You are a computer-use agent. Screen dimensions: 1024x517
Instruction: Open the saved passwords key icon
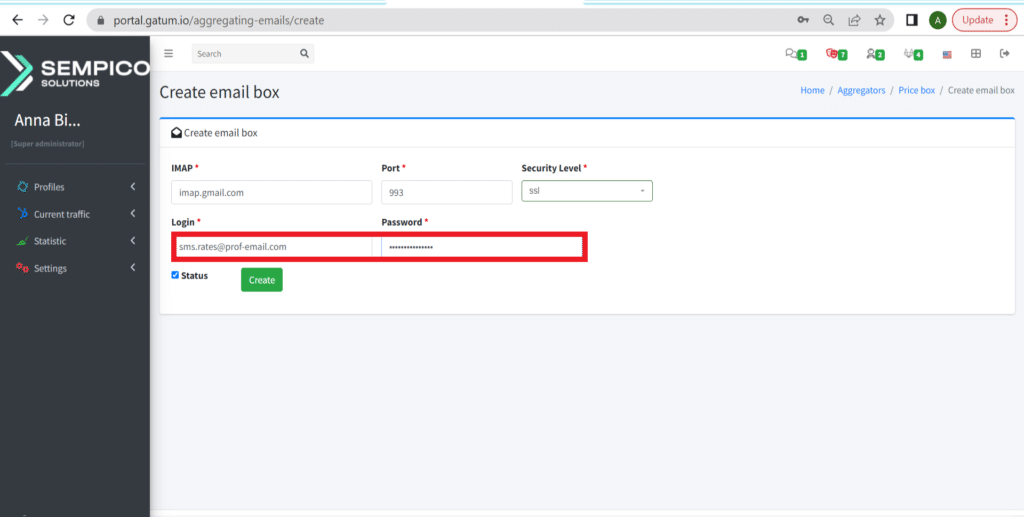pyautogui.click(x=803, y=20)
